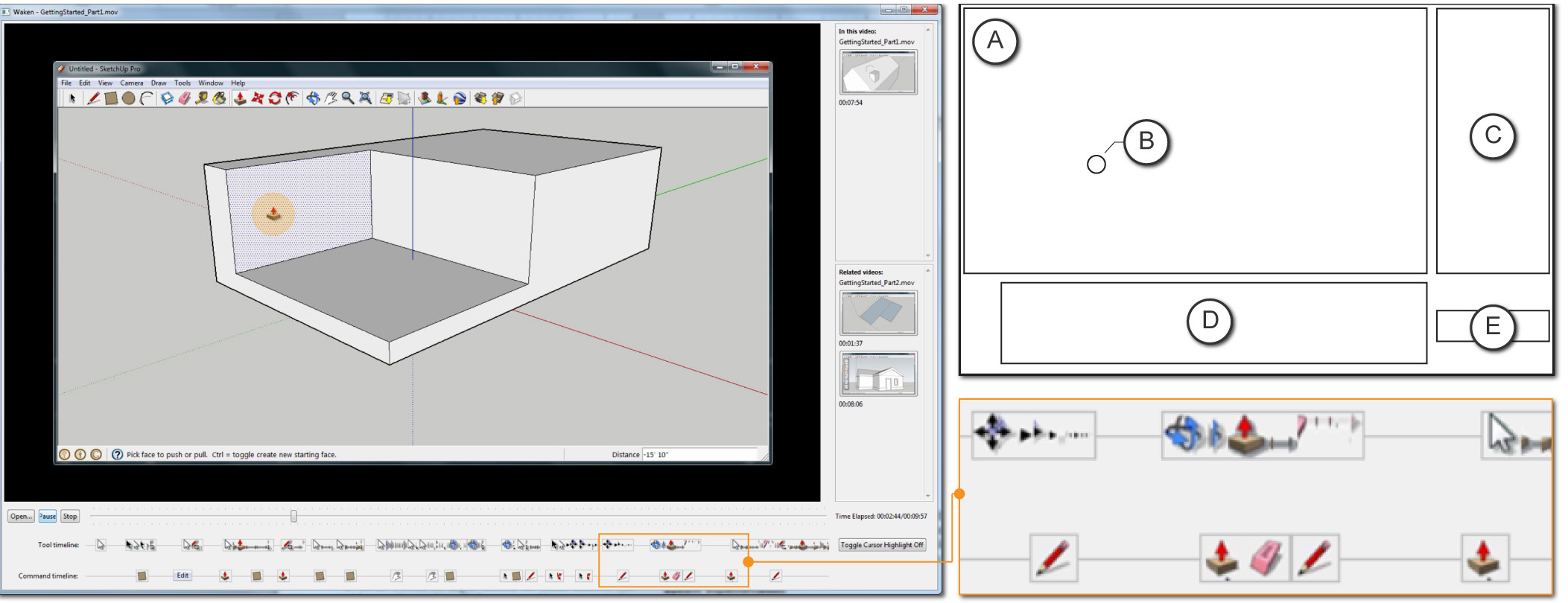Screen dimensions: 1568x603
Task: Click the Get Current View icon
Action: pyautogui.click(x=386, y=98)
